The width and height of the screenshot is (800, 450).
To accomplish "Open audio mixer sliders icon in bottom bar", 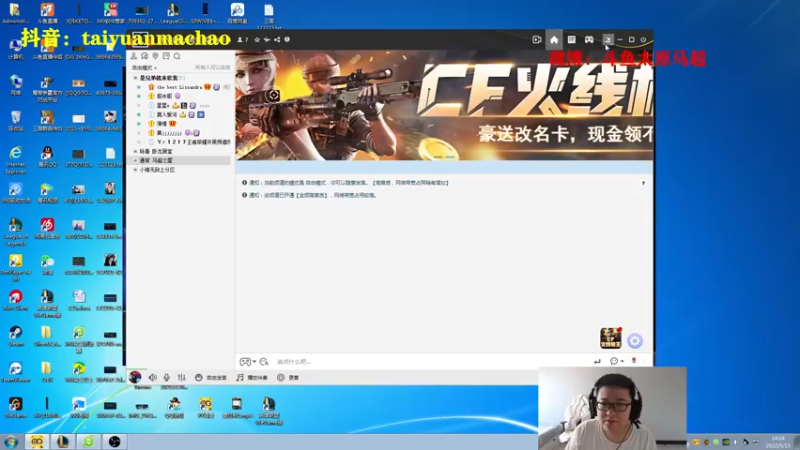I will 182,378.
